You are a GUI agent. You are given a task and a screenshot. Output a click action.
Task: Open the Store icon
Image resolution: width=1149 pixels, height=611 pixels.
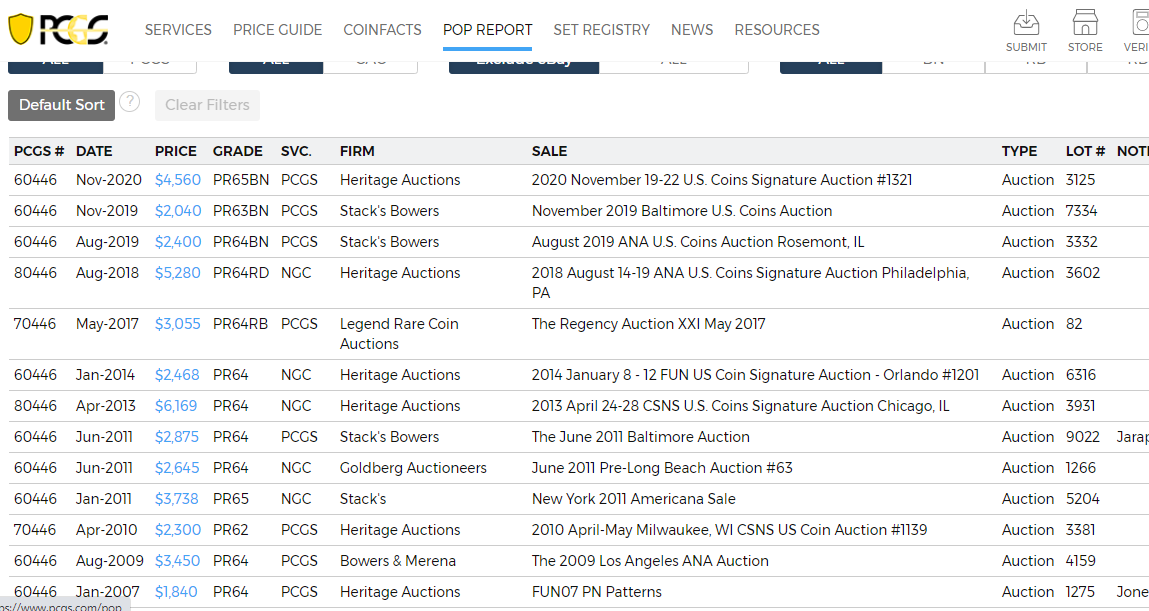pyautogui.click(x=1085, y=30)
